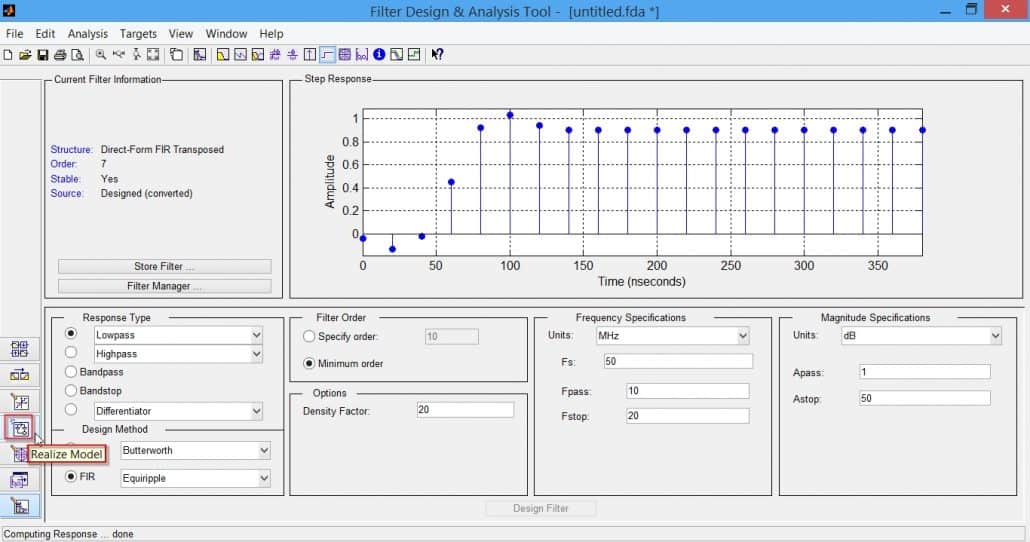
Task: Open the Help menu
Action: click(x=271, y=34)
